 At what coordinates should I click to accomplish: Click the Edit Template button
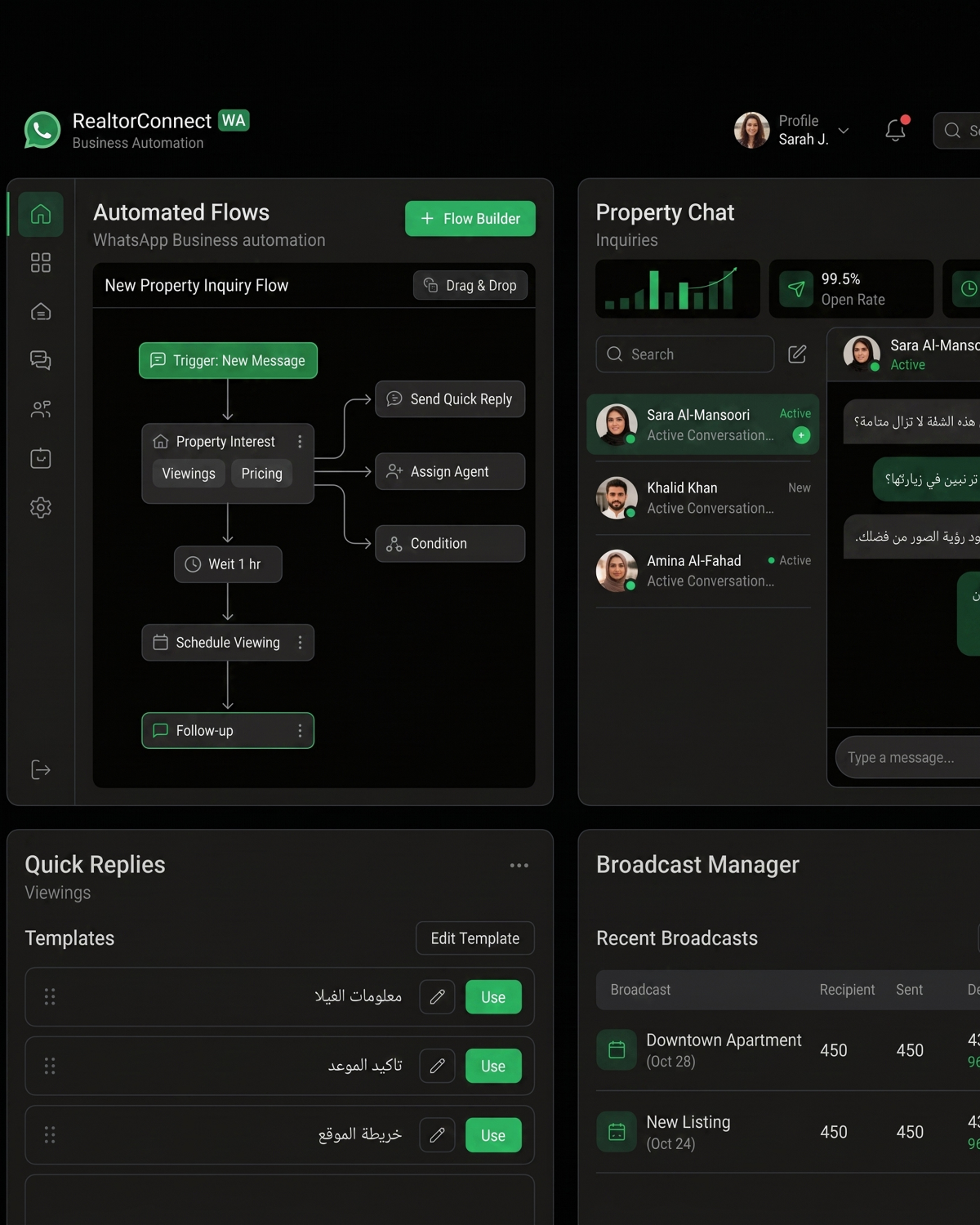tap(475, 938)
